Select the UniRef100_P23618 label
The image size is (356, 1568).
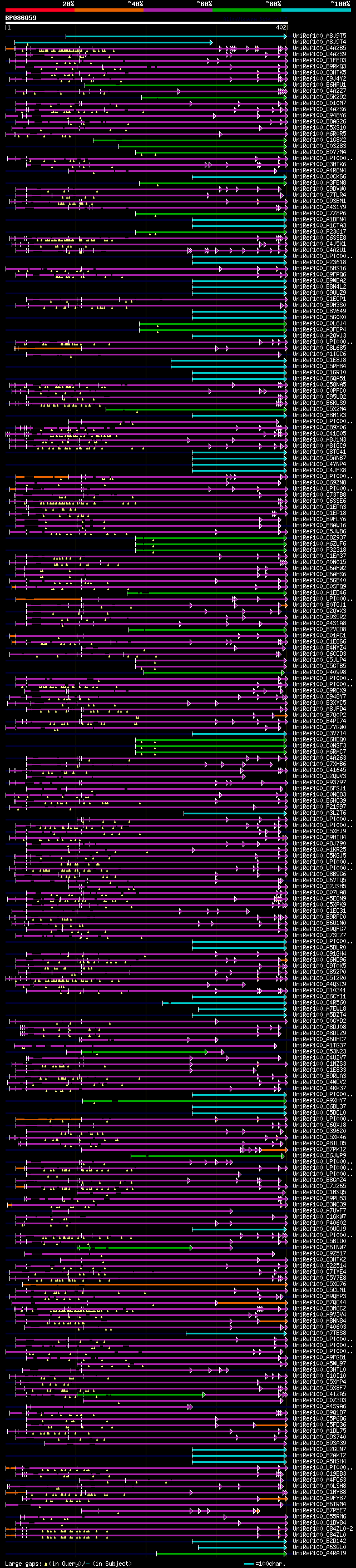coord(319,263)
